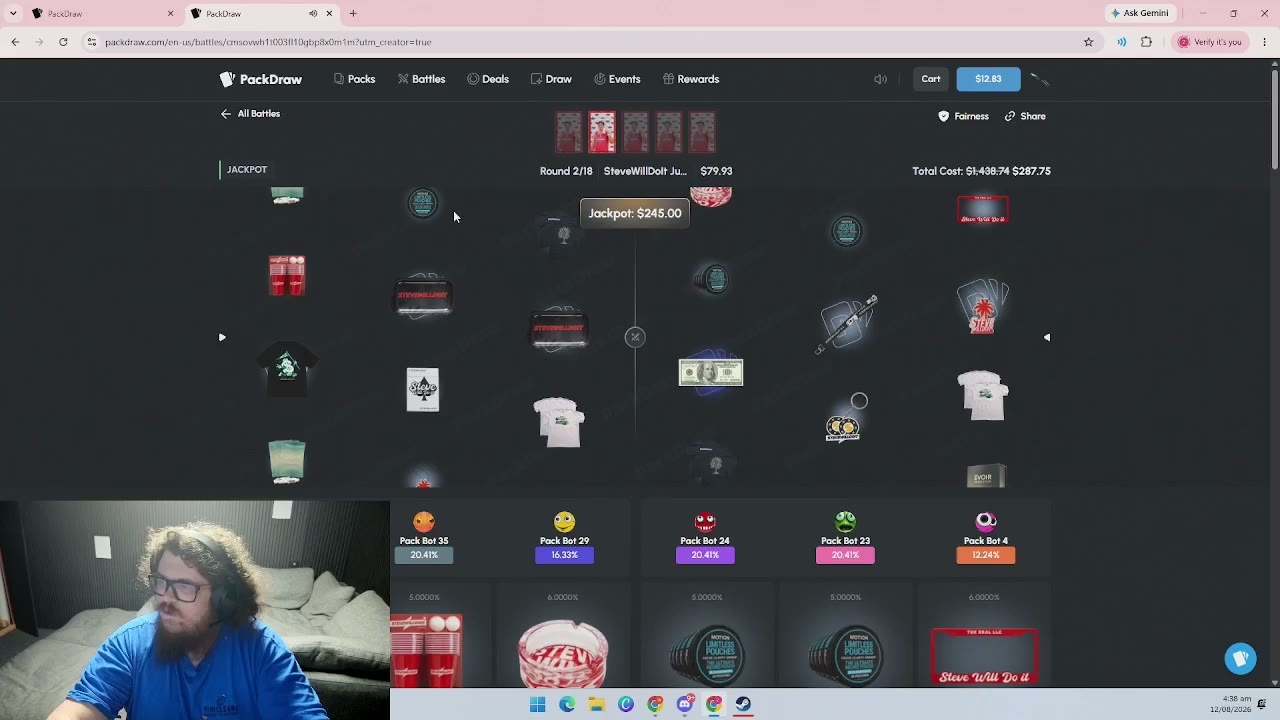Open the Packs menu item
The image size is (1280, 720).
point(354,79)
